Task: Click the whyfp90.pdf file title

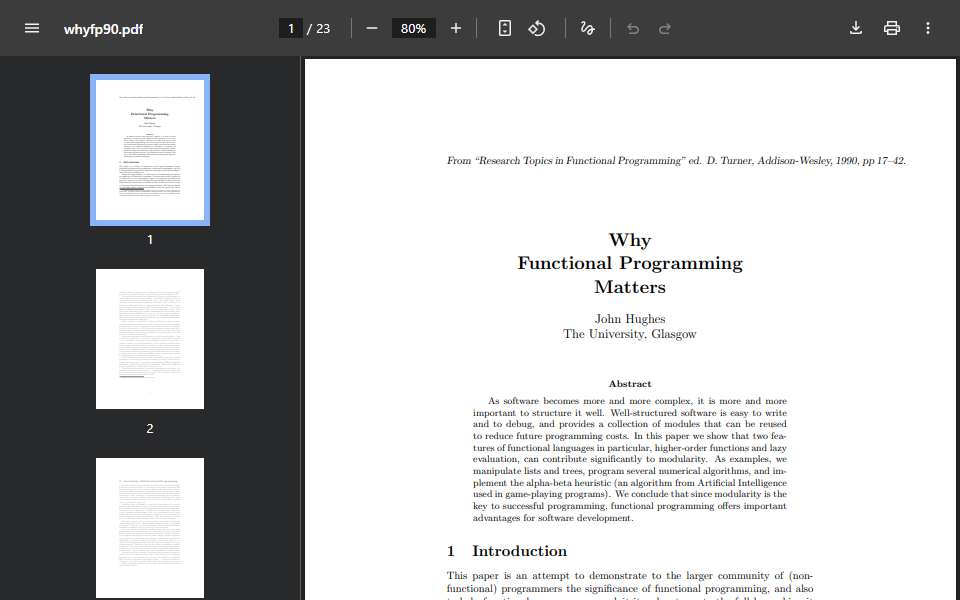Action: [103, 29]
